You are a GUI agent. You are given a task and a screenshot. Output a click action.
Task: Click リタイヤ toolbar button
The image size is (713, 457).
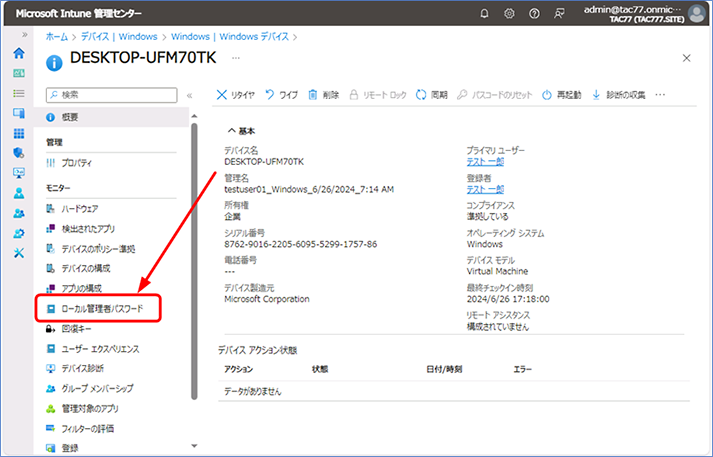tap(236, 95)
